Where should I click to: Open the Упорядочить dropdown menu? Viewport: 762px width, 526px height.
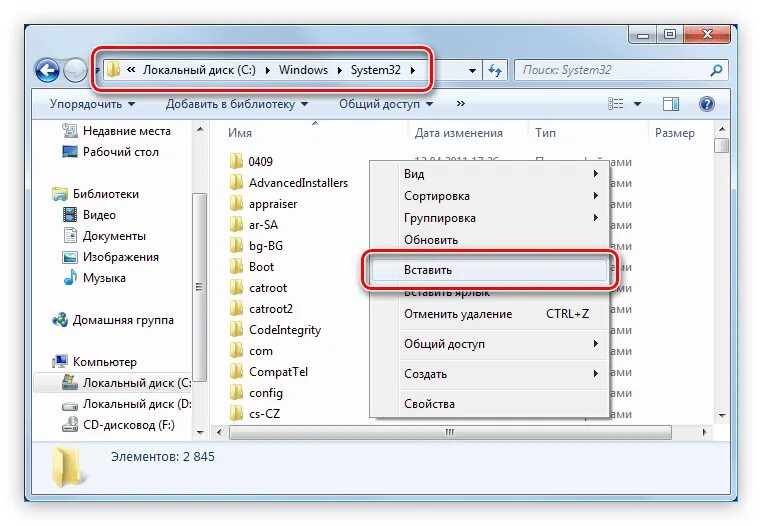92,104
